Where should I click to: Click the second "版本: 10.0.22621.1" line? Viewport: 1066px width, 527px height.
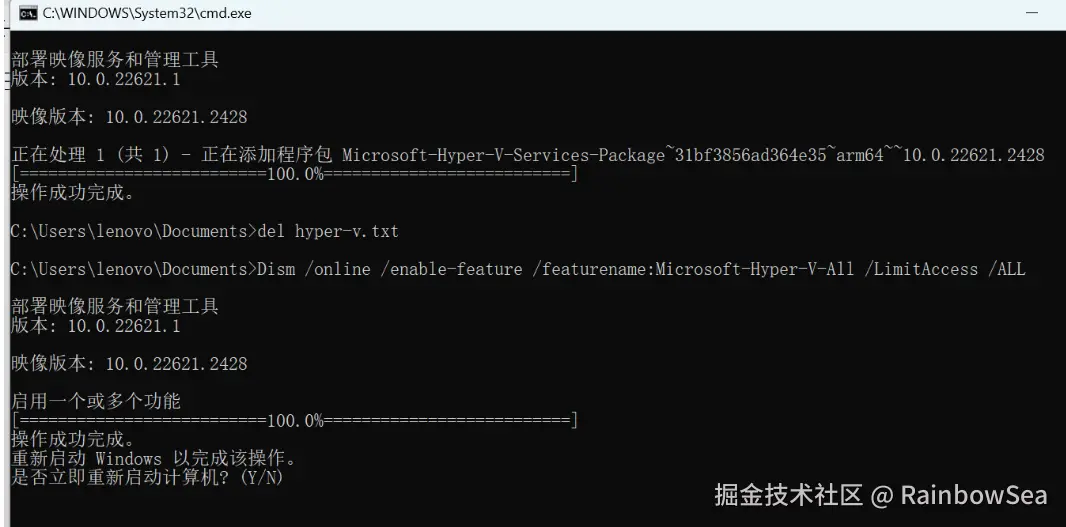coord(96,325)
